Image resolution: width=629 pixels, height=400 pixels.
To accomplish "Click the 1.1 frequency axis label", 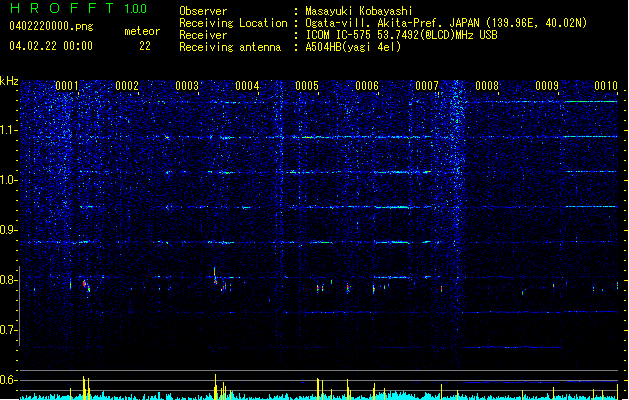I will click(x=9, y=130).
